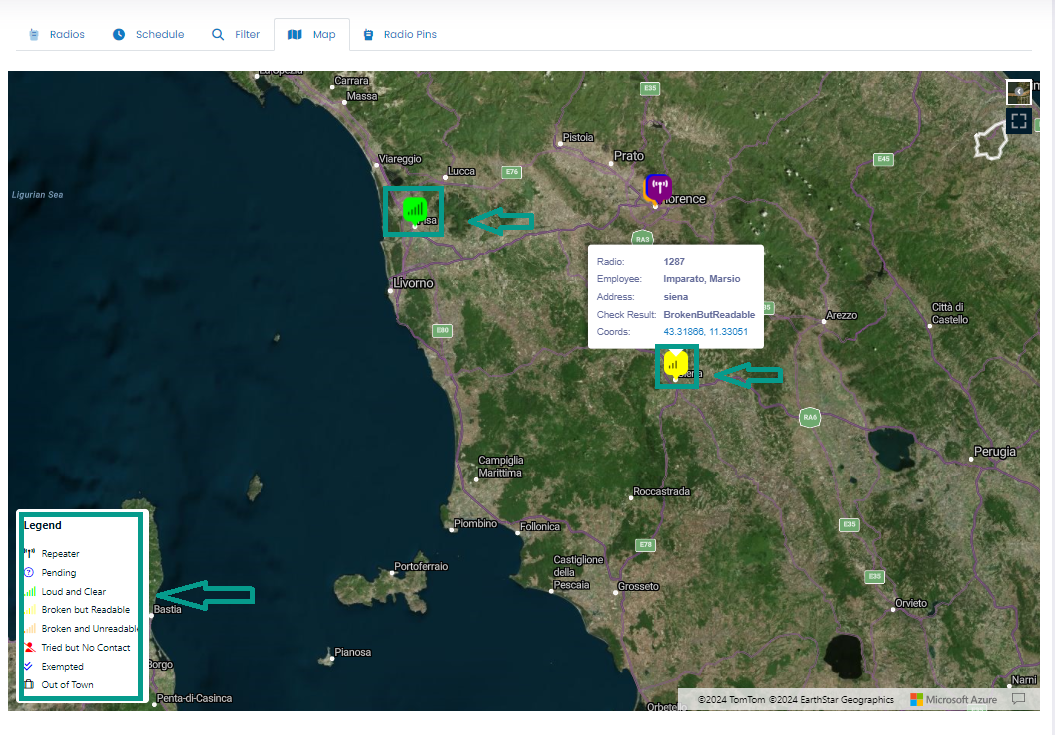Click the Livorno city label
1055x735 pixels.
tap(413, 283)
